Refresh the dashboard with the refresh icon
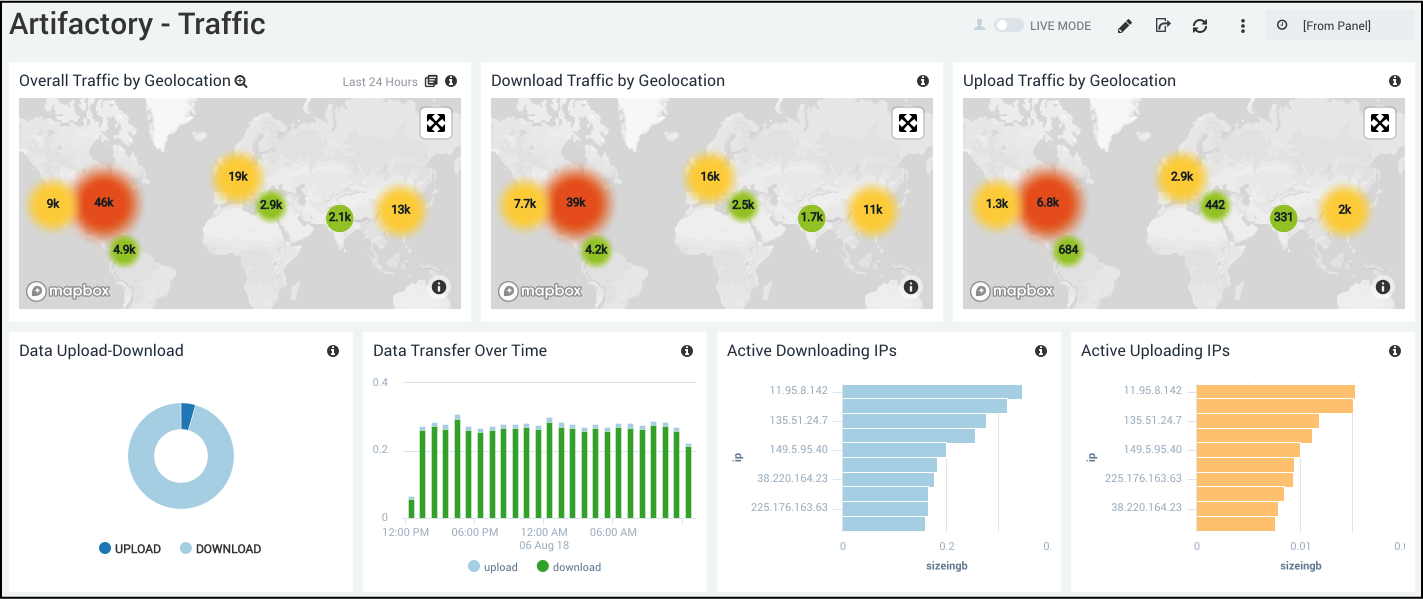Image resolution: width=1423 pixels, height=599 pixels. [1200, 26]
